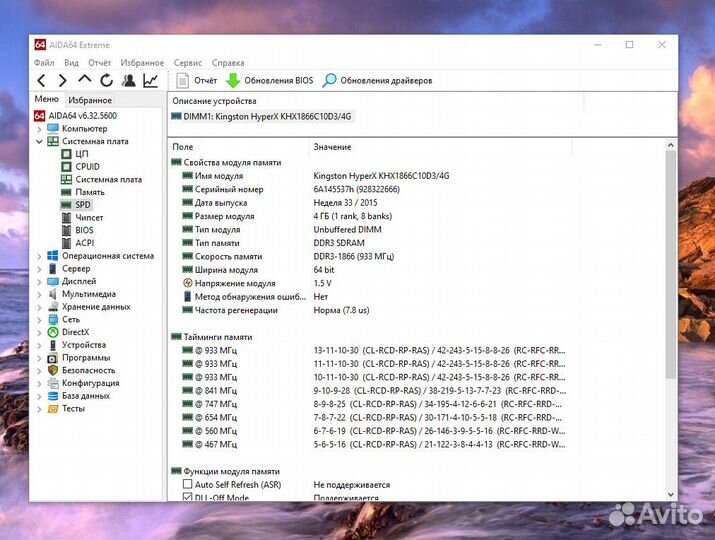Click the Сеть network icon
Screen dimensions: 715x540
coord(53,319)
